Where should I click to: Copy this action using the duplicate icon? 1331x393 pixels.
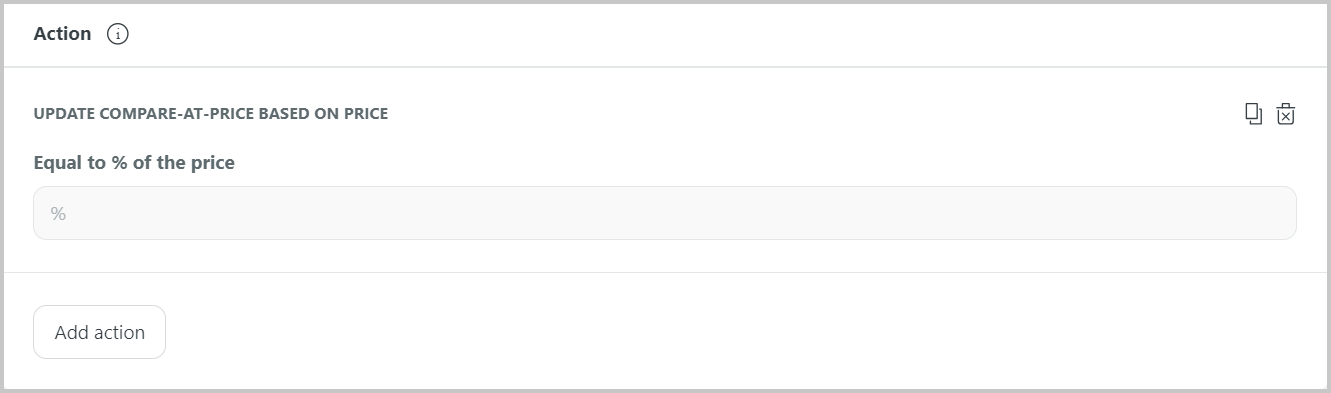pos(1253,114)
